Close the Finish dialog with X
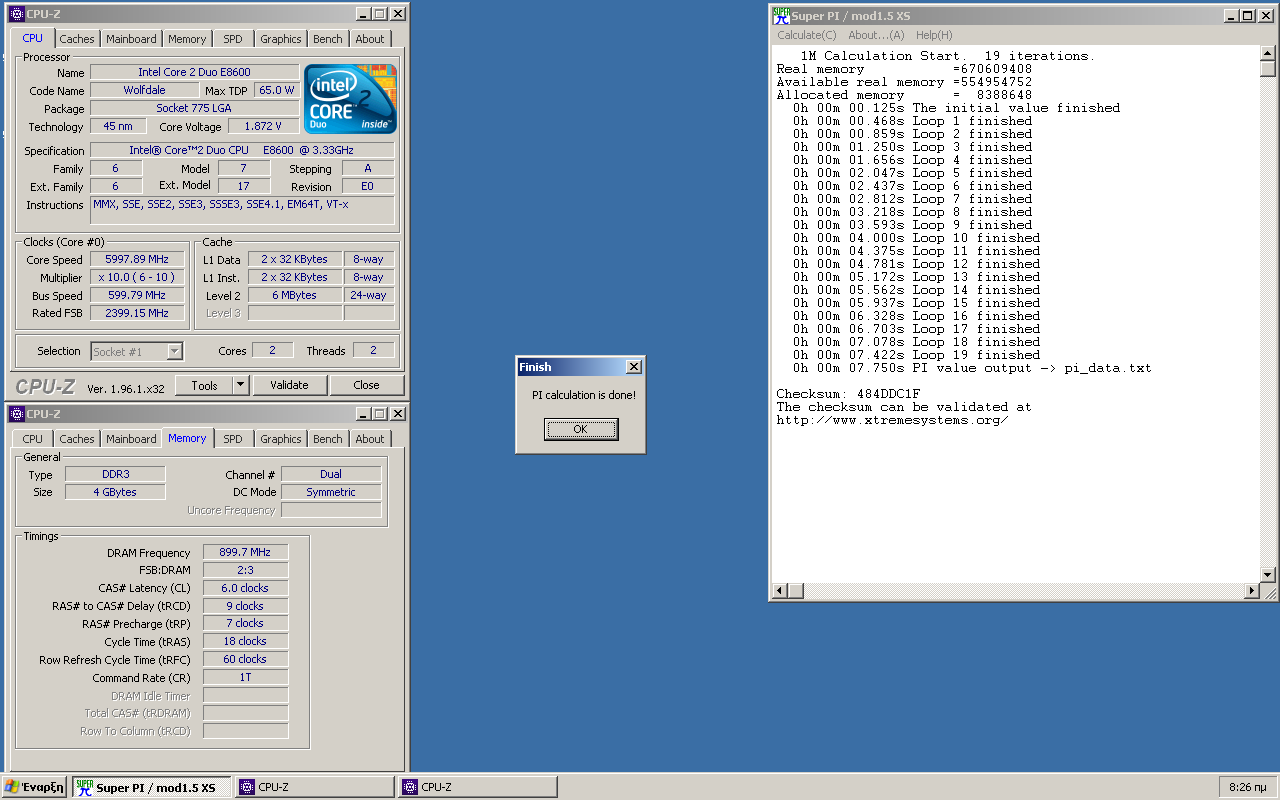 [633, 367]
